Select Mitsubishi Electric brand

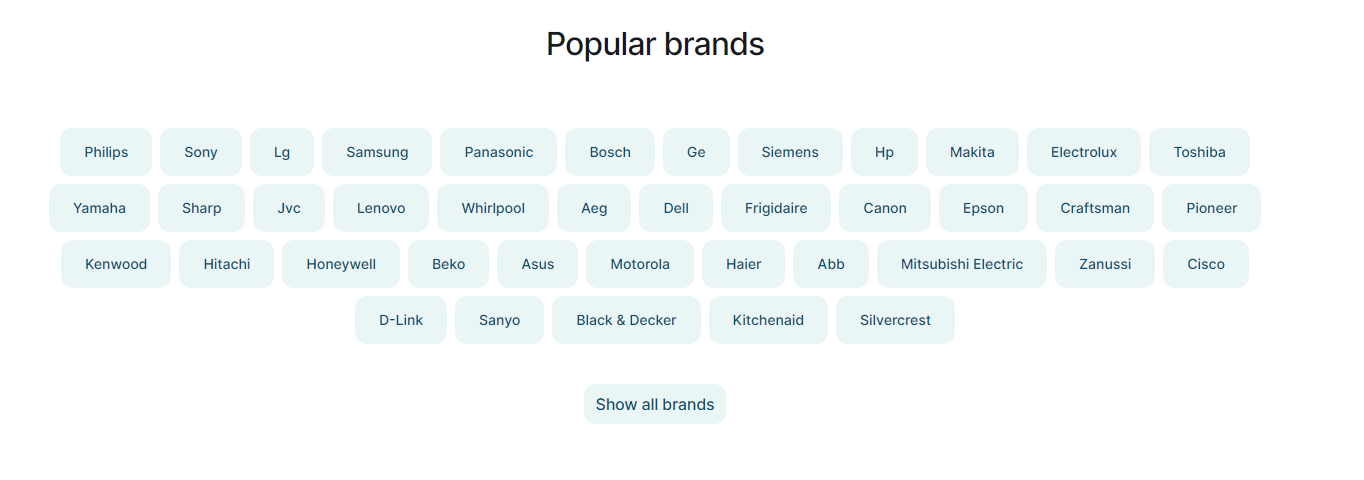[x=962, y=264]
